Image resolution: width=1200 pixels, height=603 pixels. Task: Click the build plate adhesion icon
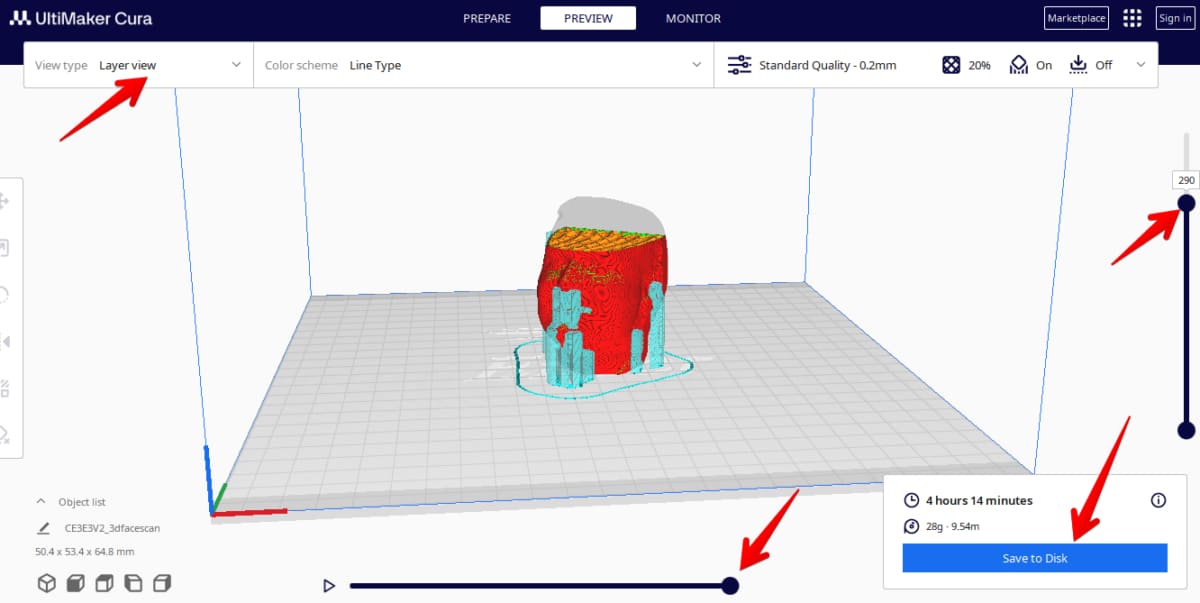(1078, 65)
